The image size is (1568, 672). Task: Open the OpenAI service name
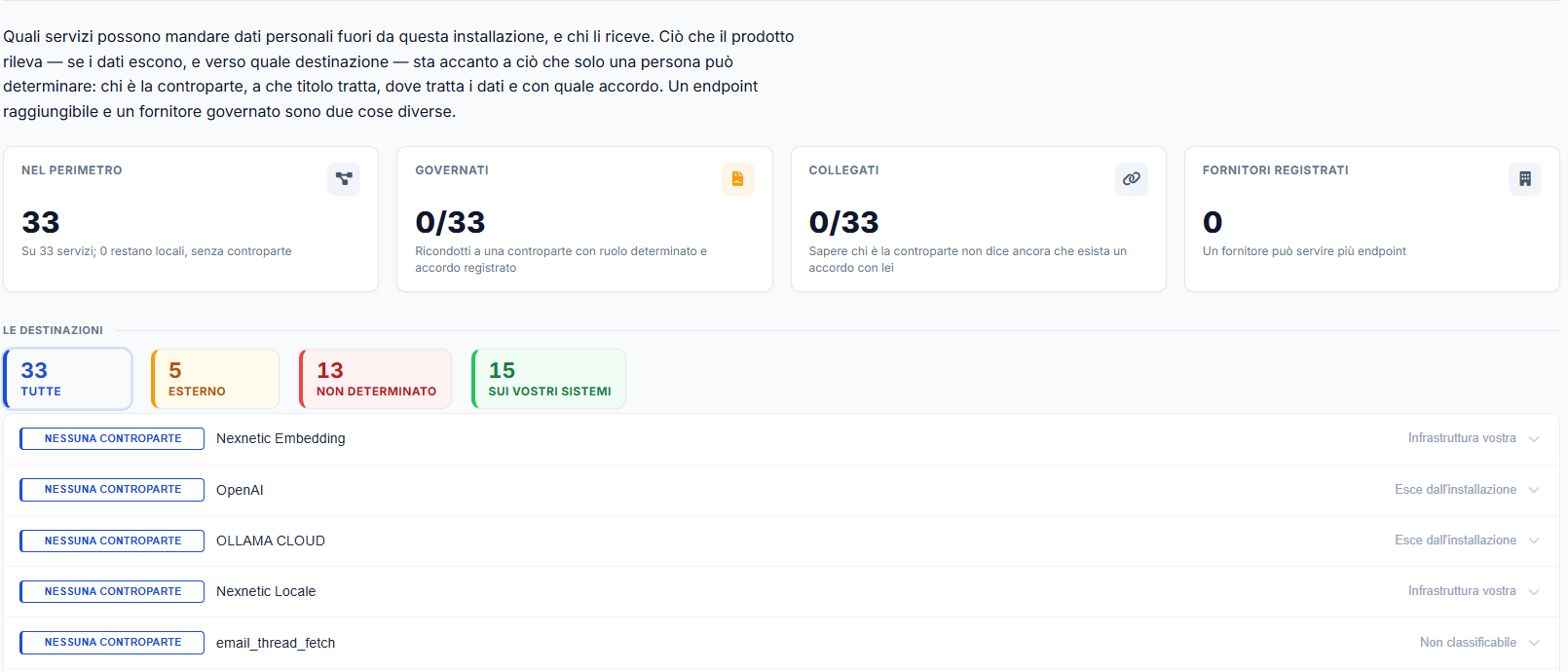tap(240, 490)
